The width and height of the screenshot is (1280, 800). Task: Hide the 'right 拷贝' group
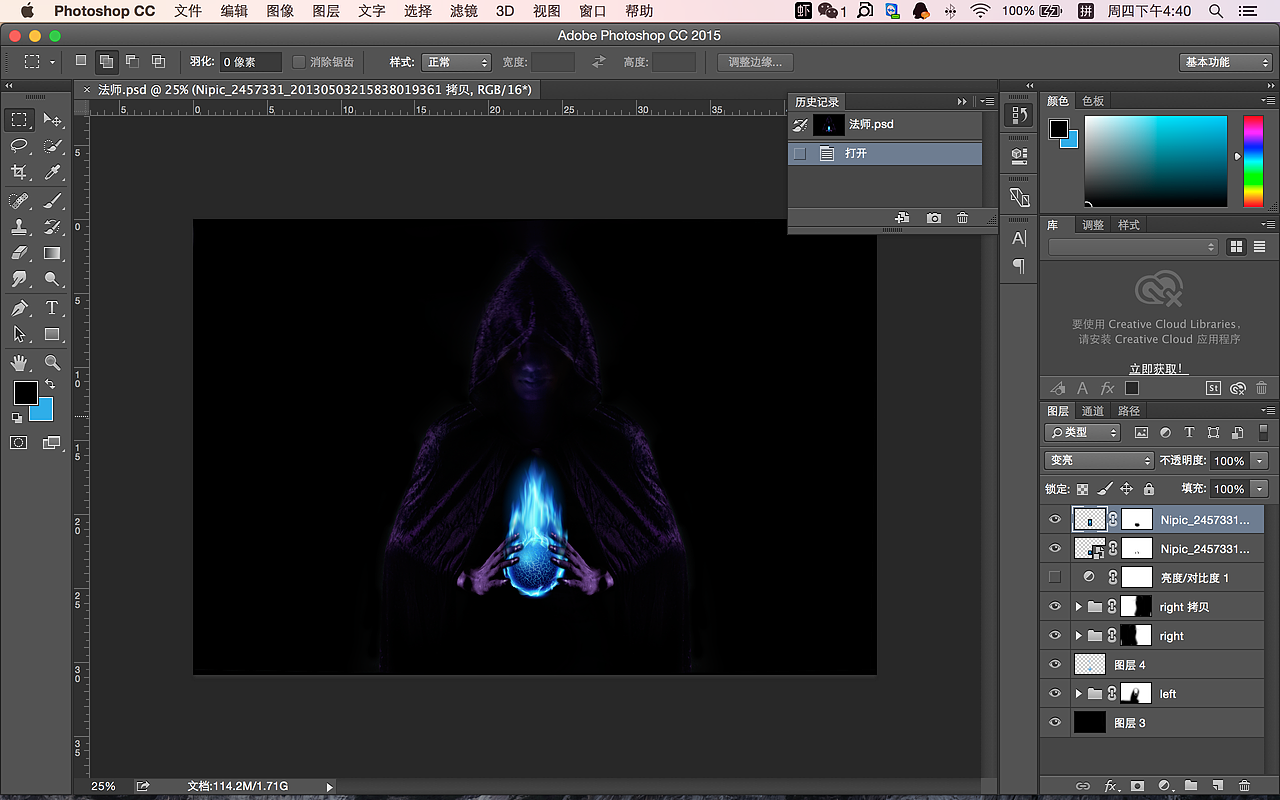pos(1054,606)
